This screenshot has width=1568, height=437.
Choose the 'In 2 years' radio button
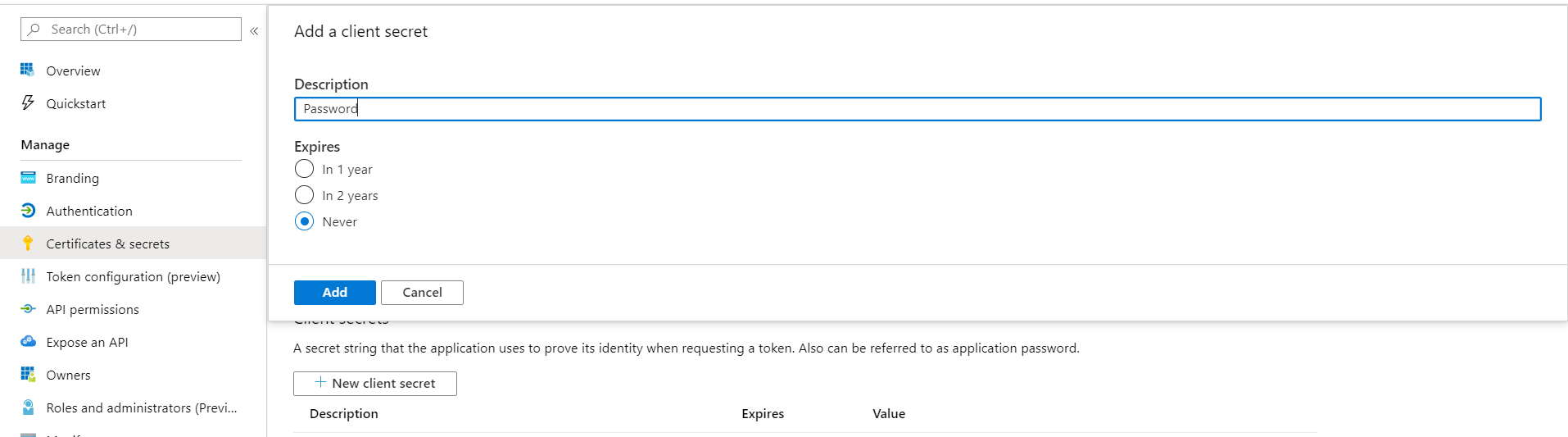click(304, 195)
